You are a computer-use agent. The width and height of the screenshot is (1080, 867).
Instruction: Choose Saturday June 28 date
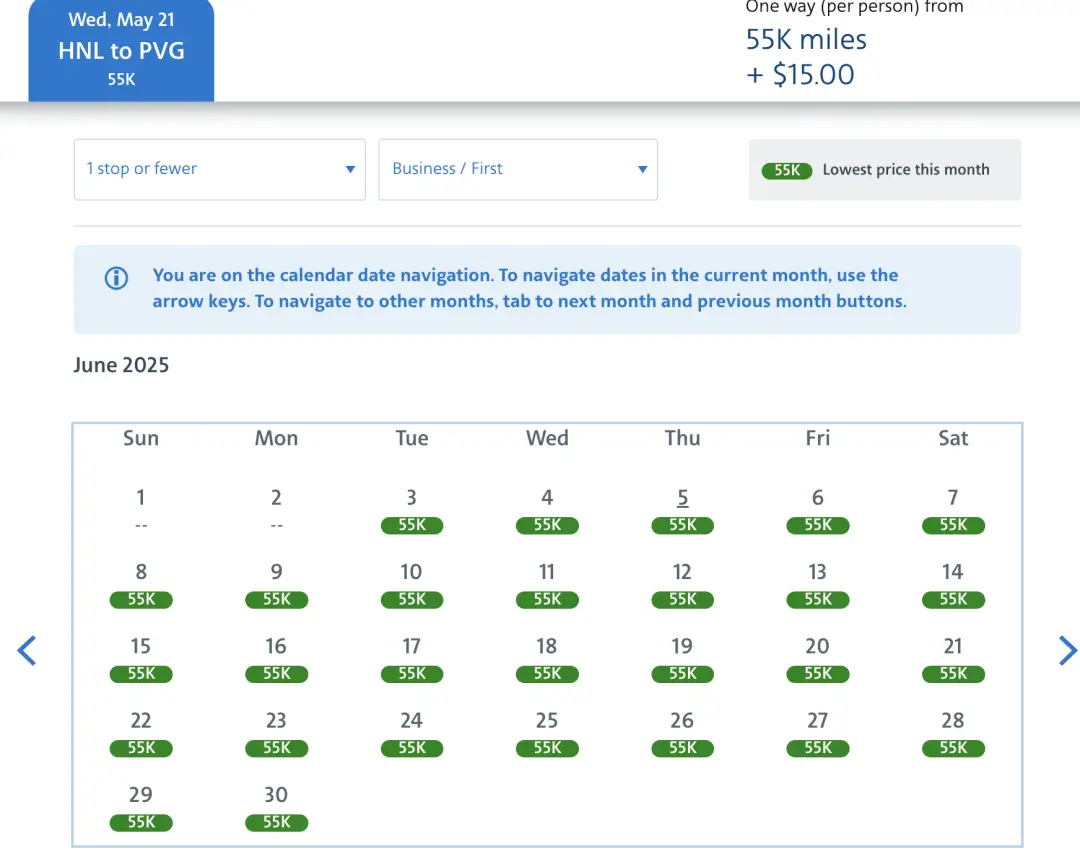pyautogui.click(x=952, y=731)
